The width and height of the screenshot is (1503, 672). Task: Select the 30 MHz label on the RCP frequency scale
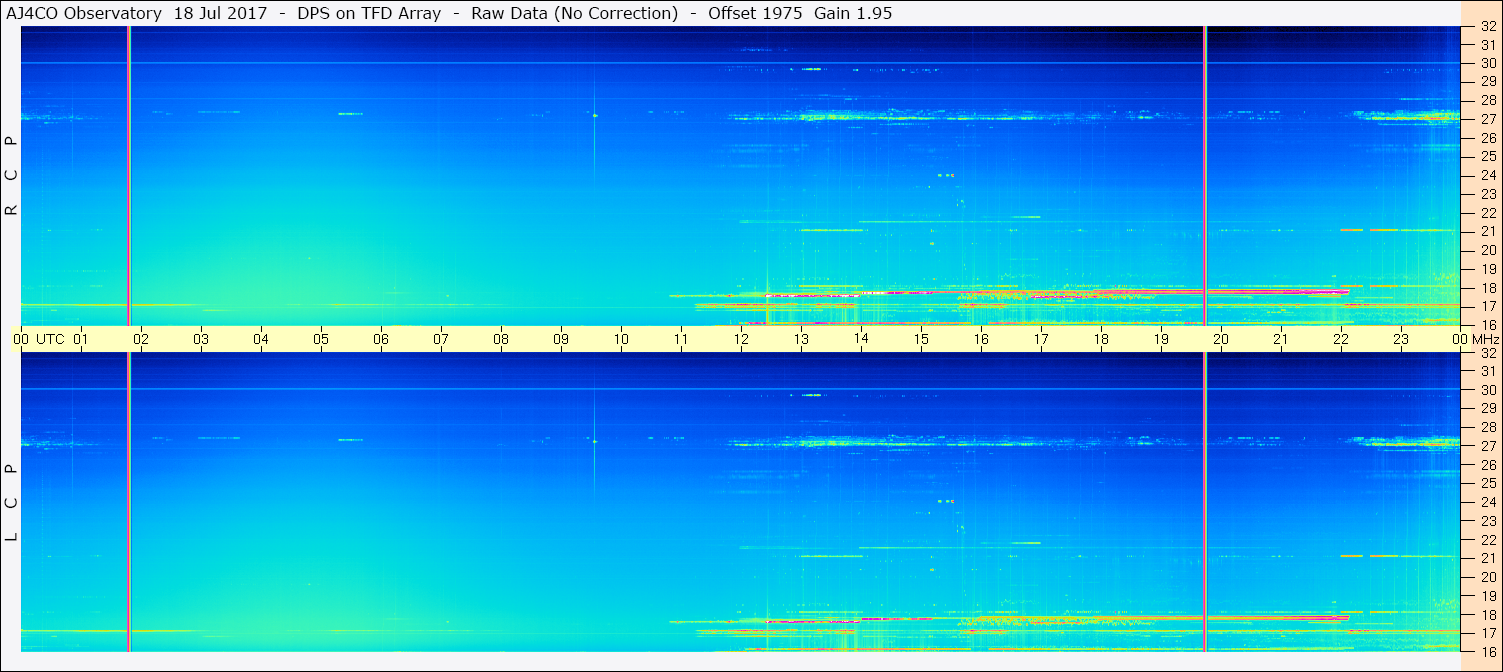click(x=1488, y=63)
